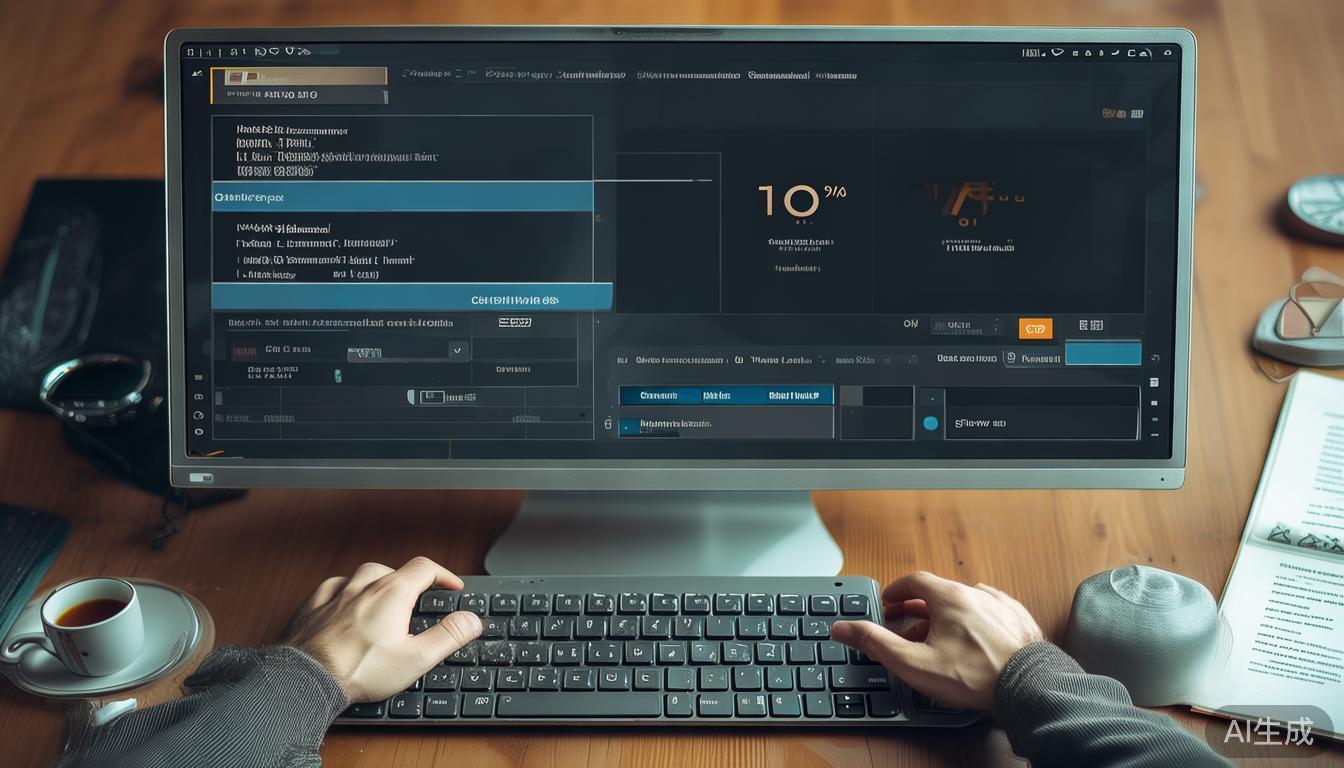Select the upper highlighted blue list row
The image size is (1344, 768).
click(402, 197)
